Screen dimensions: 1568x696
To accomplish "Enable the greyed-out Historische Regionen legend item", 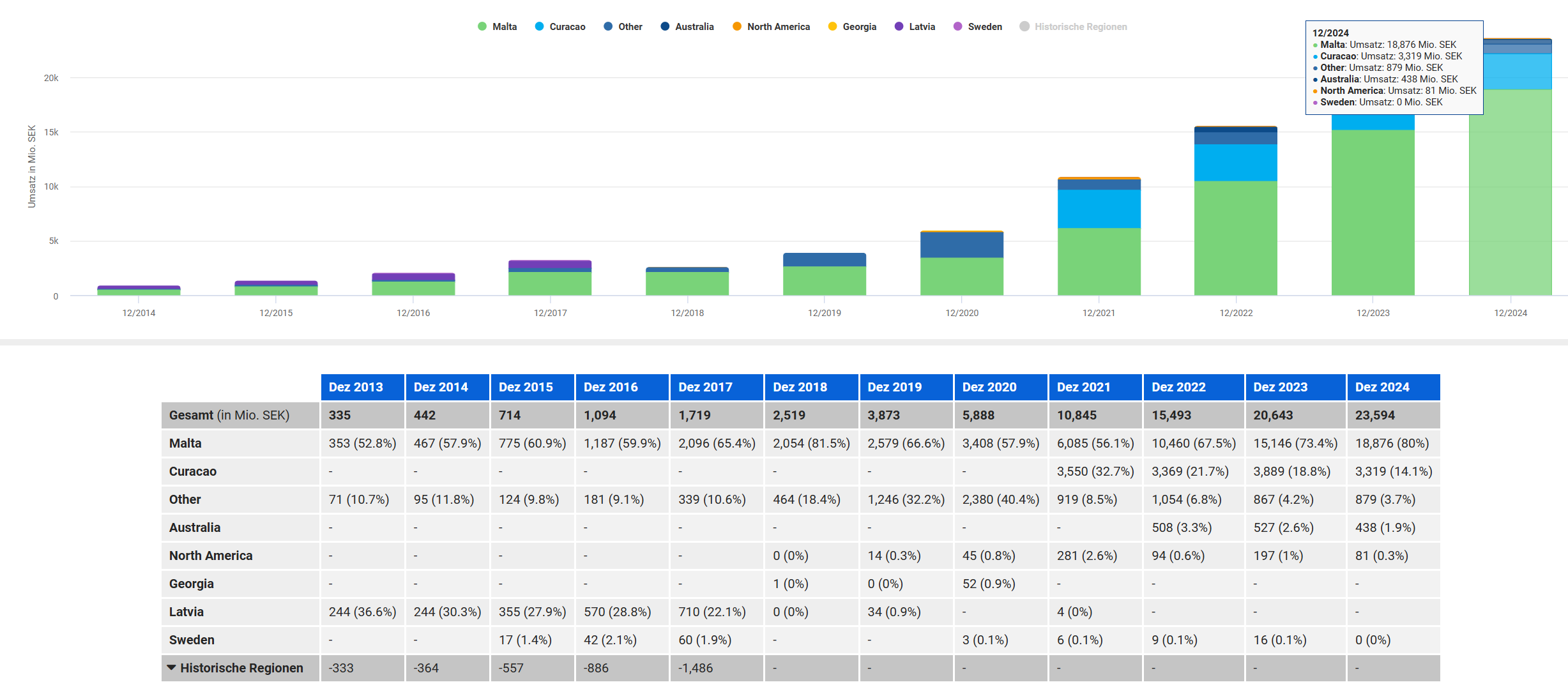I will [x=1079, y=27].
